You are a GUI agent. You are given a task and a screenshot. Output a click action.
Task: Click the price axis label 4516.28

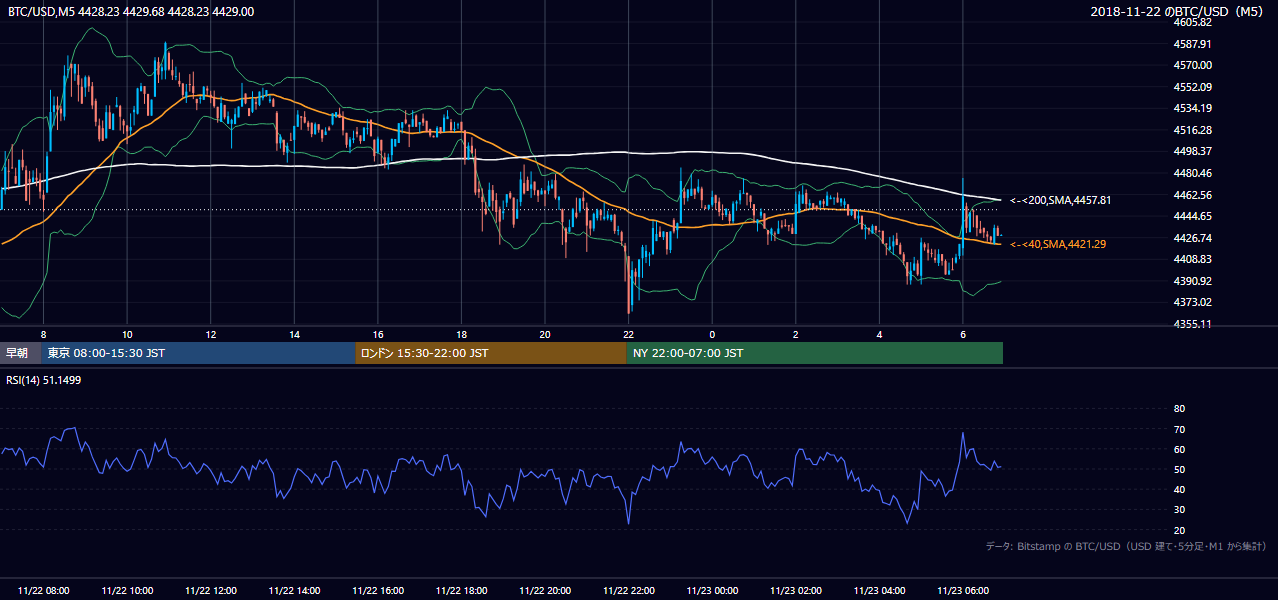pyautogui.click(x=1193, y=130)
